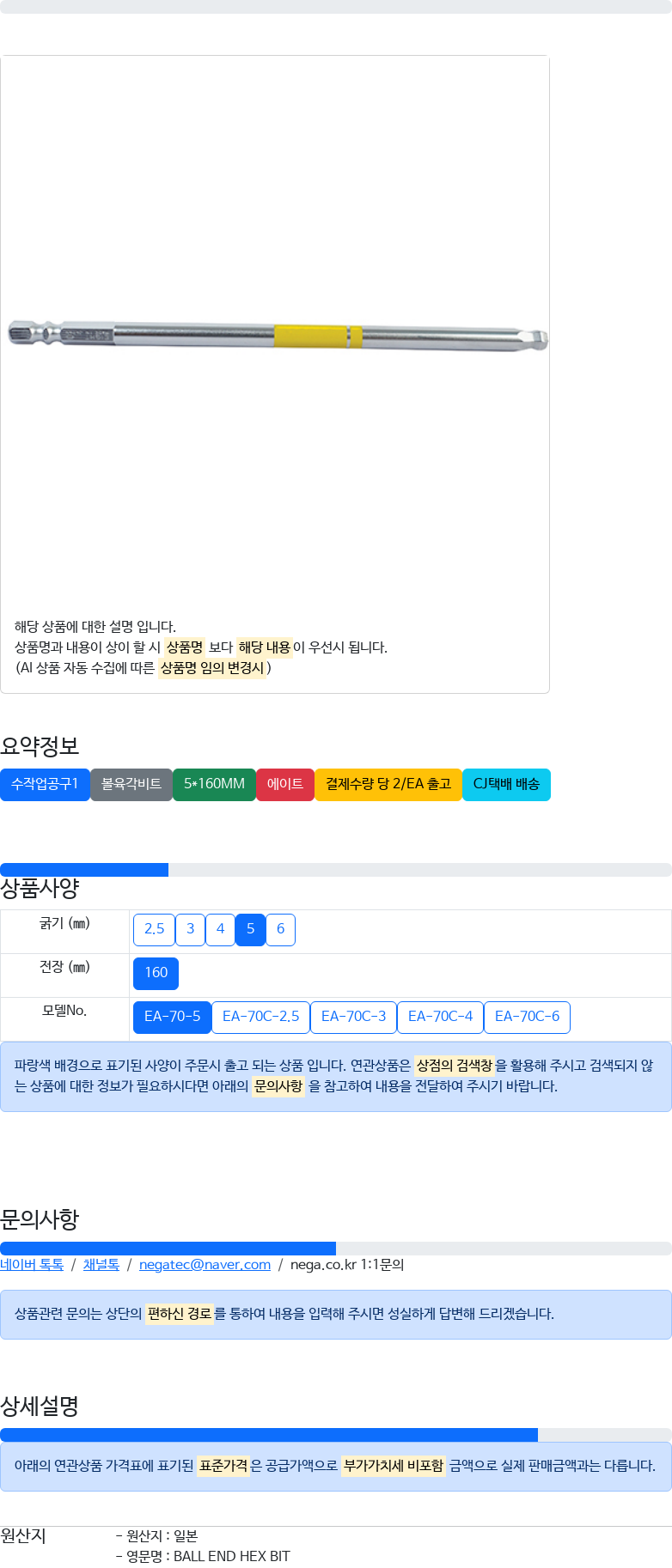Select the active thickness 5 option

coord(250,929)
